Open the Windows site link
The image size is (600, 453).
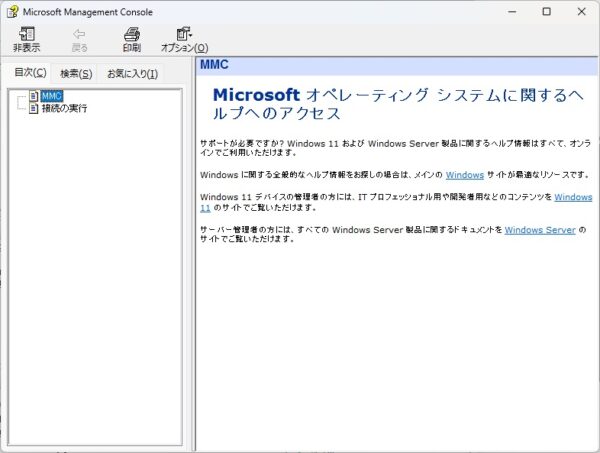465,175
